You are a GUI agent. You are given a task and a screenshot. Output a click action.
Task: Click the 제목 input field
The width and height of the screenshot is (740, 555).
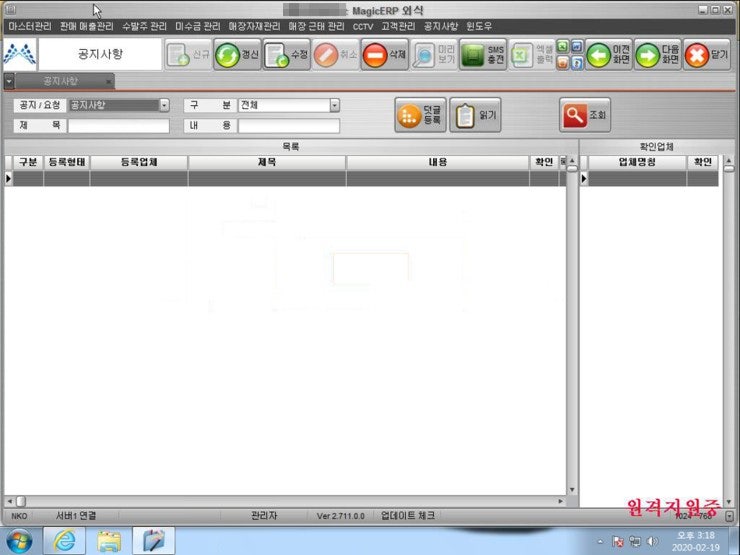[x=119, y=126]
